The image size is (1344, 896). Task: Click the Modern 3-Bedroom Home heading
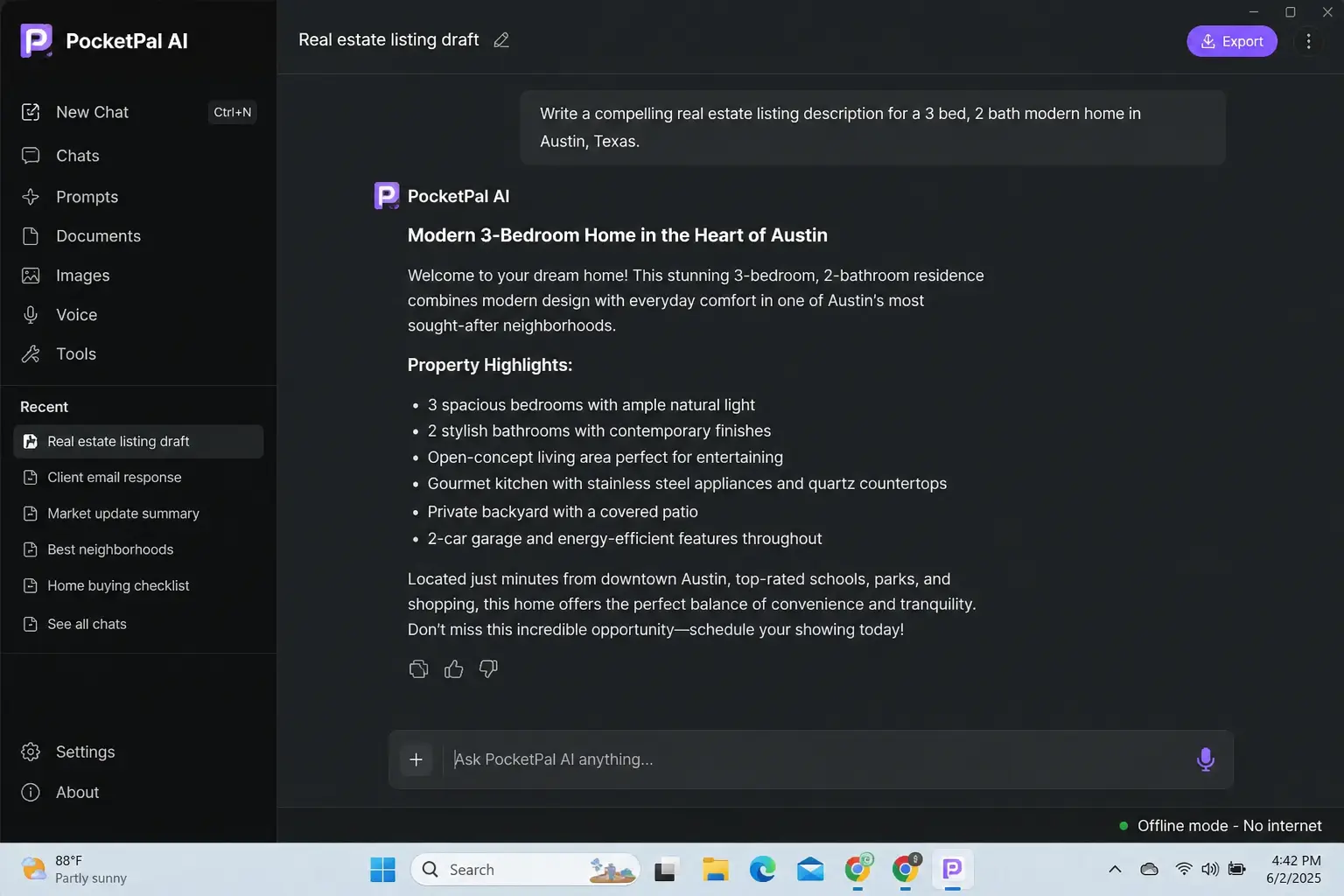pos(617,235)
